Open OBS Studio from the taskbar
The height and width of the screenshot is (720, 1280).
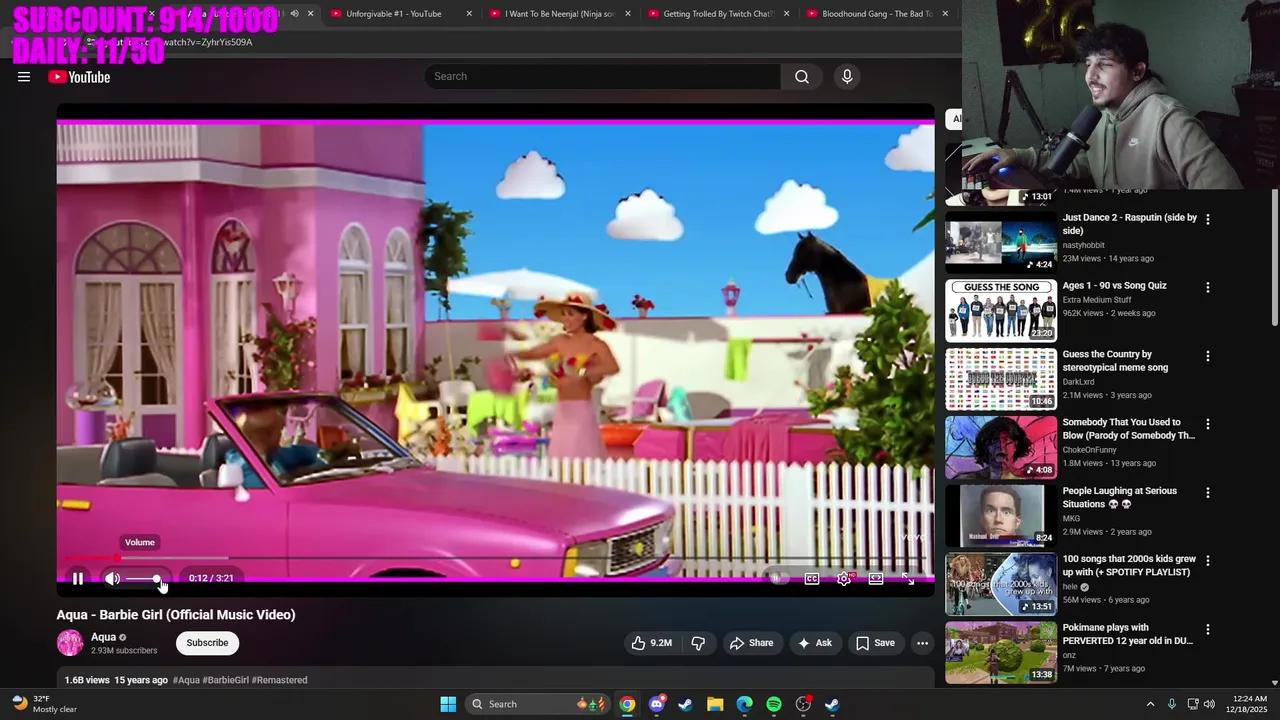[x=803, y=704]
